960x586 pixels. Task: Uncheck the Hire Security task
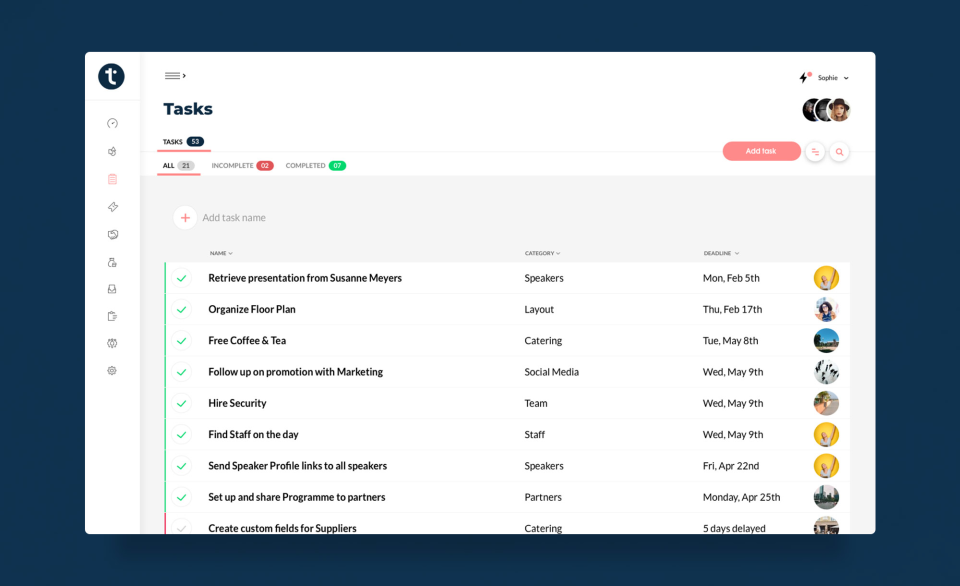[181, 404]
